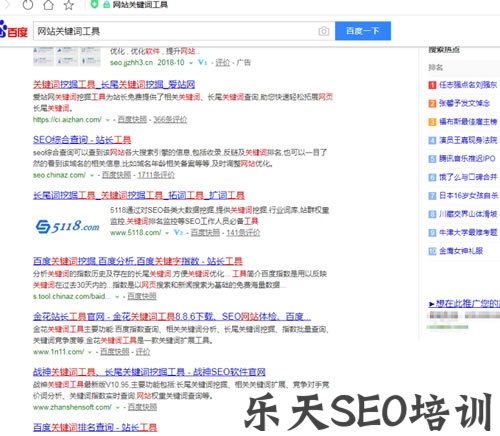Open hot search 福布斯最佳雇主榜

click(x=468, y=122)
